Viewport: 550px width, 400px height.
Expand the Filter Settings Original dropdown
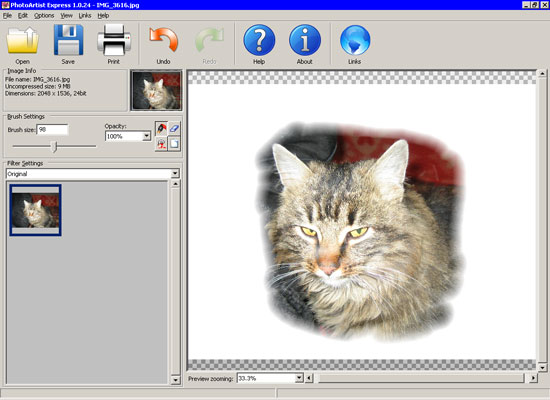[175, 174]
